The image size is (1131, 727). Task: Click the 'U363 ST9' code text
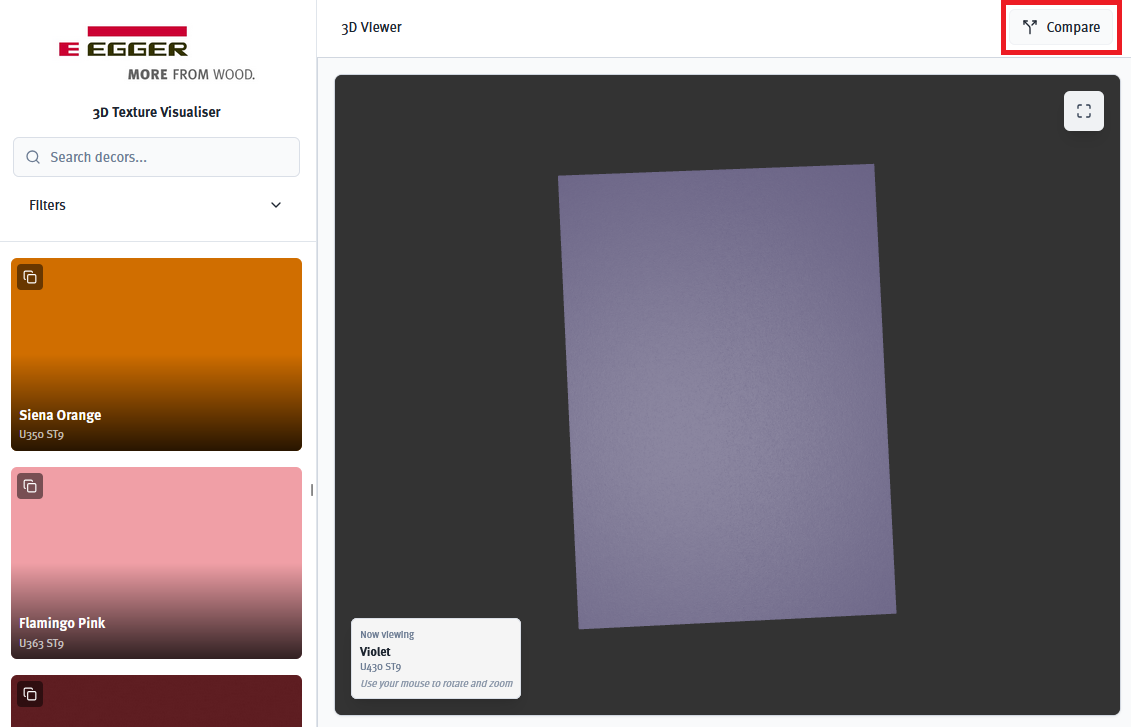tap(42, 643)
